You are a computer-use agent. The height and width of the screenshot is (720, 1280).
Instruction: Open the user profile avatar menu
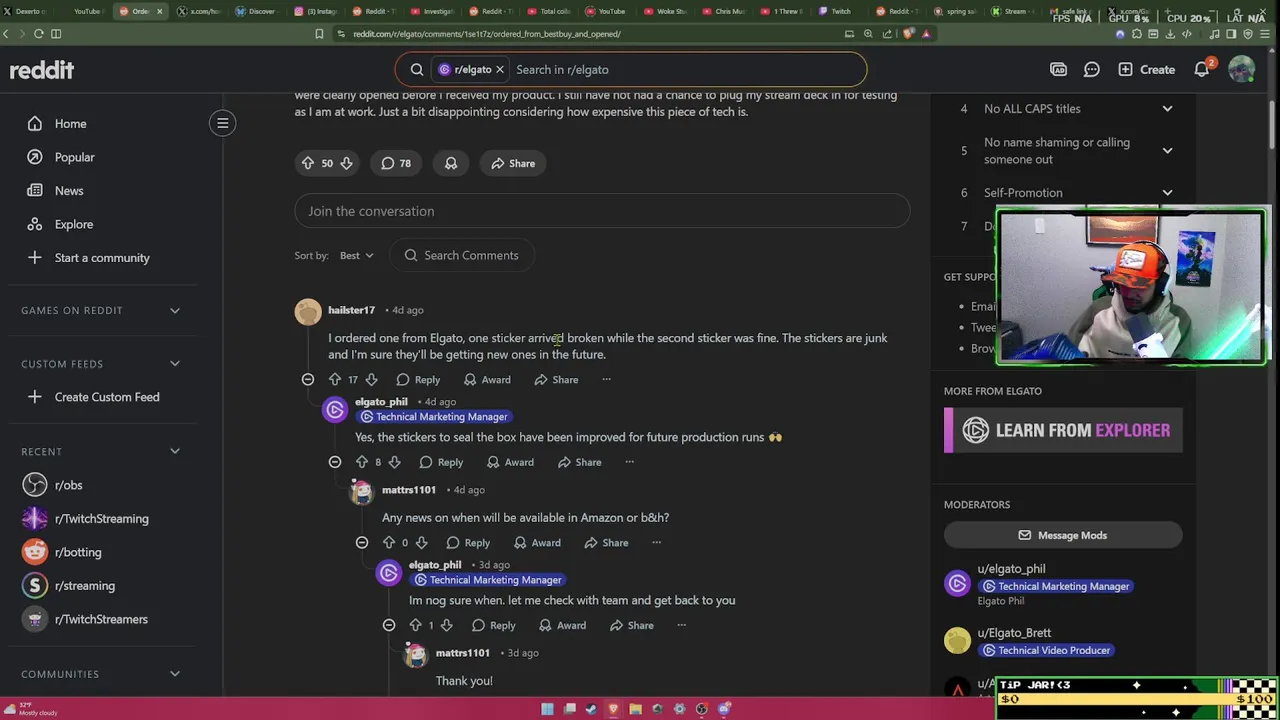click(x=1241, y=70)
